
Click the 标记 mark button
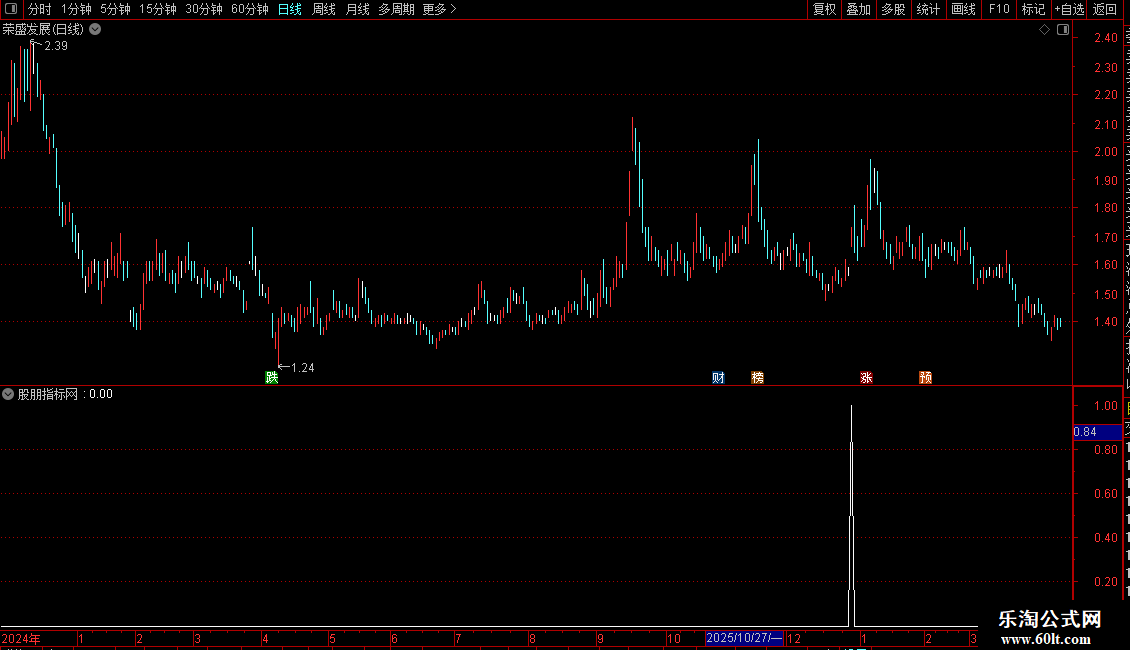pos(1033,9)
